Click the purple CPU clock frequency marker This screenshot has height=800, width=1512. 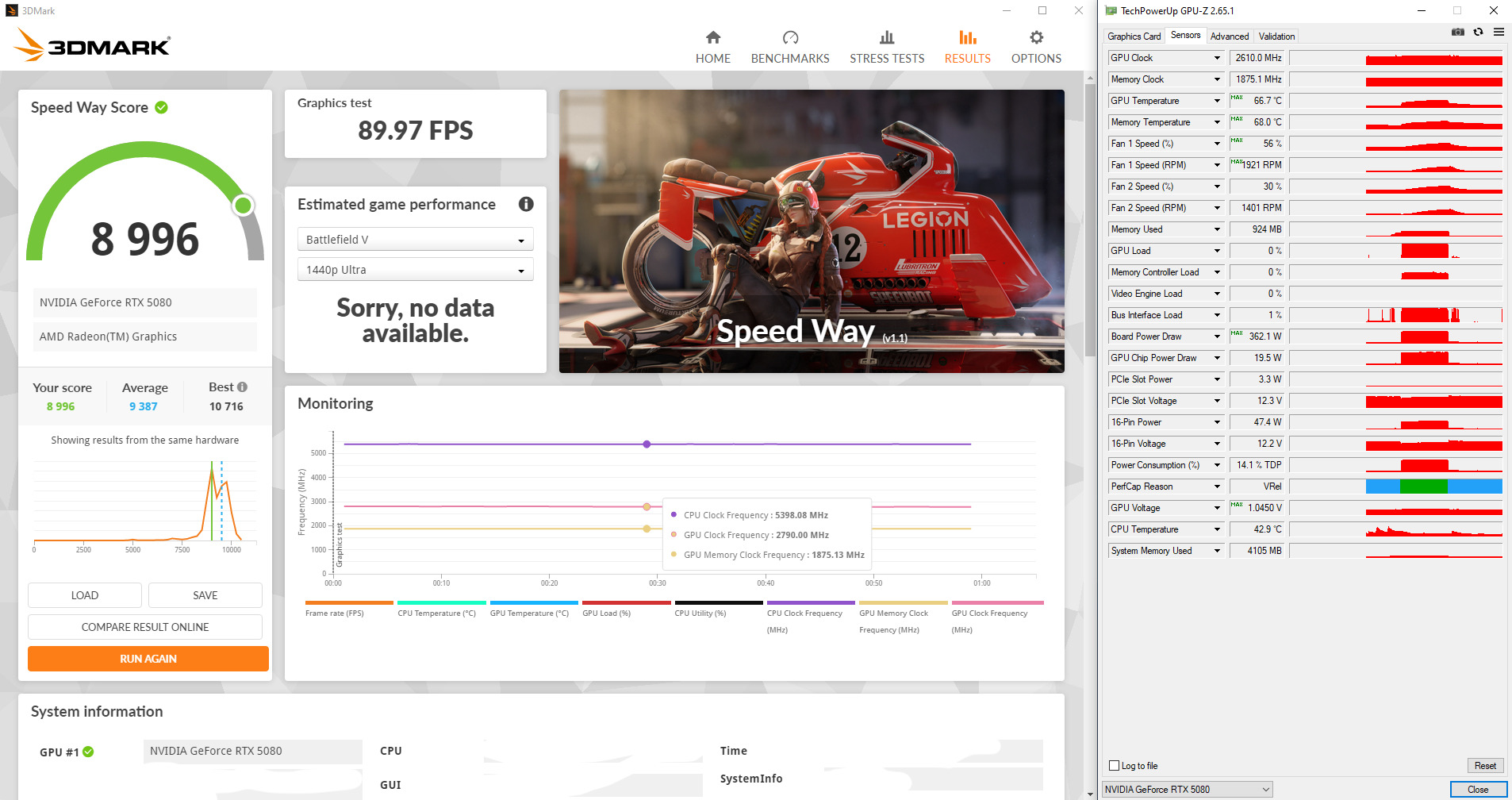click(647, 444)
